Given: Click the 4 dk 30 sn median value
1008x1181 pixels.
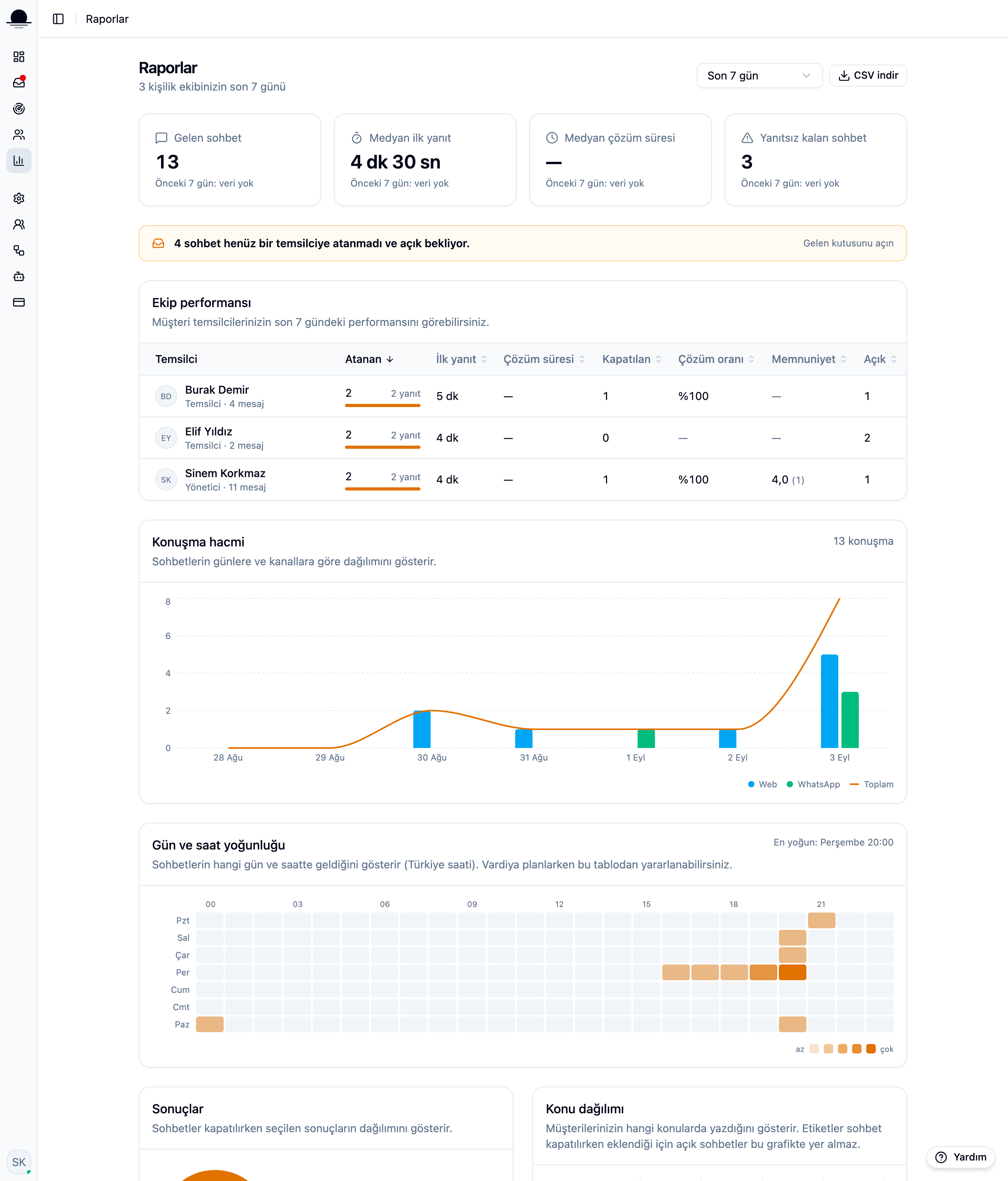Looking at the screenshot, I should click(x=396, y=163).
